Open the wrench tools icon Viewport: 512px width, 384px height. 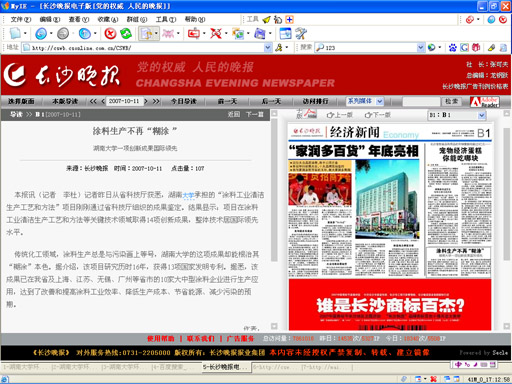[x=301, y=33]
